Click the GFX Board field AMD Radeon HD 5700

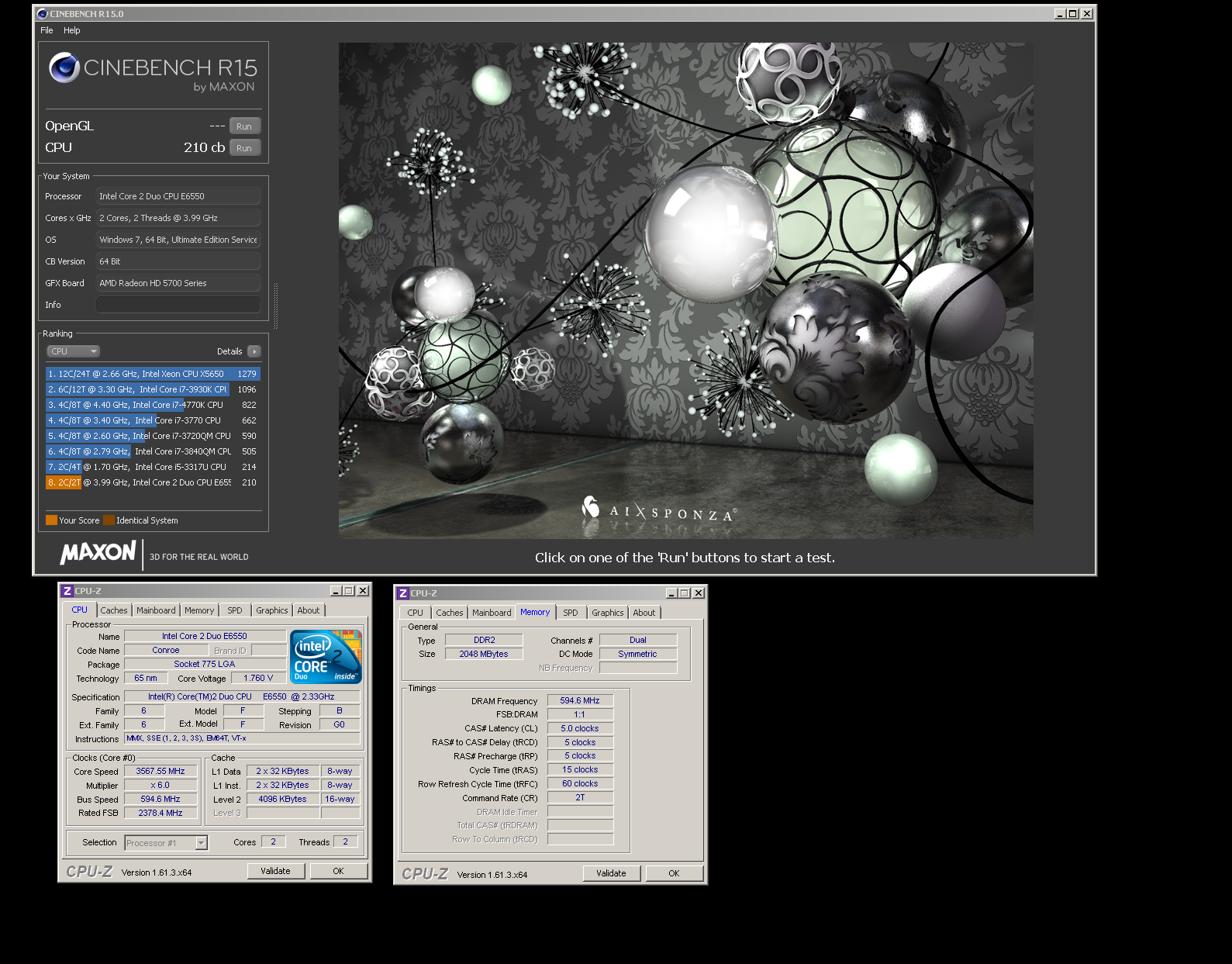point(178,283)
